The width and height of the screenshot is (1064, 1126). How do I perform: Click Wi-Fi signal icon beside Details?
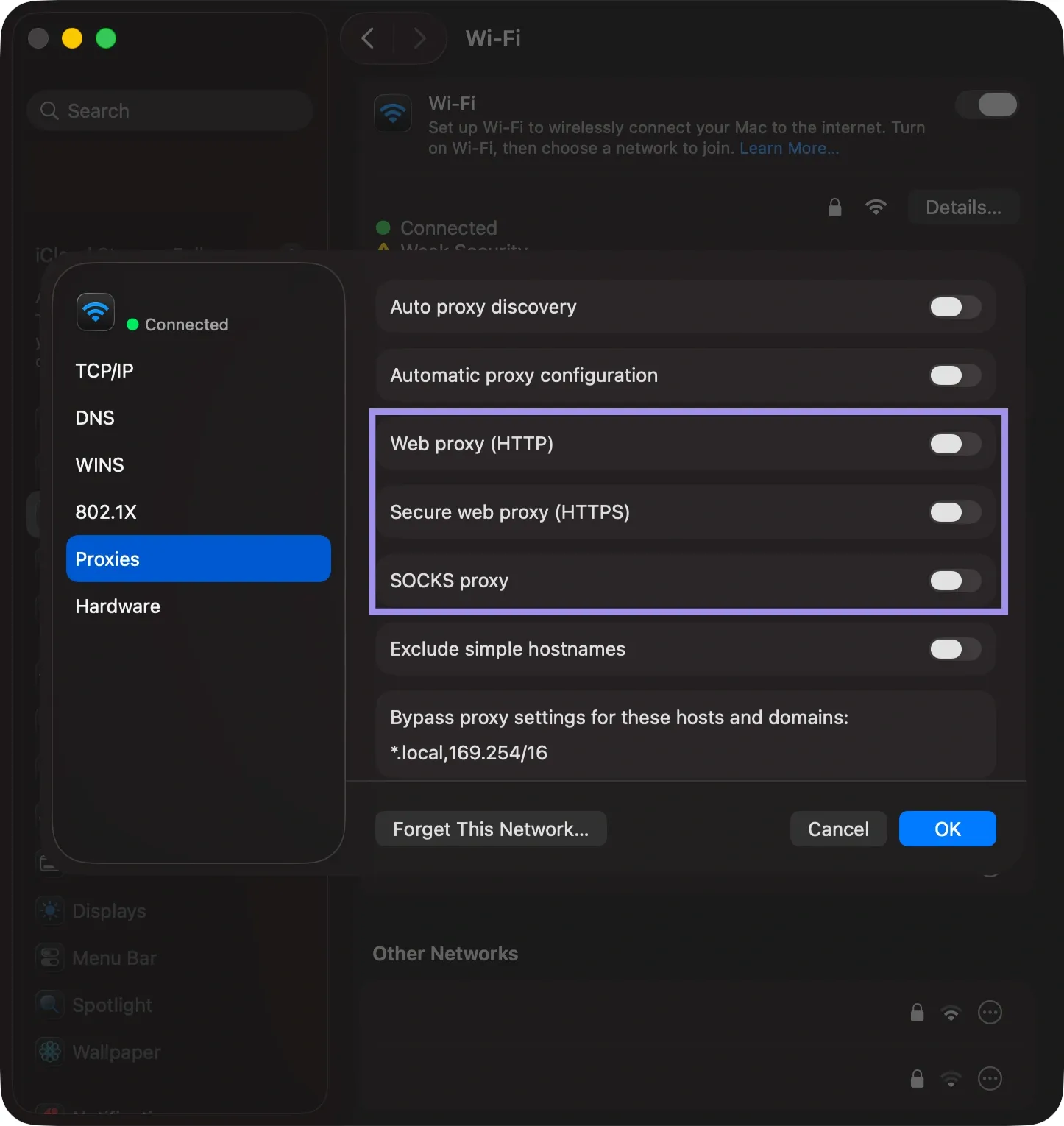[876, 208]
